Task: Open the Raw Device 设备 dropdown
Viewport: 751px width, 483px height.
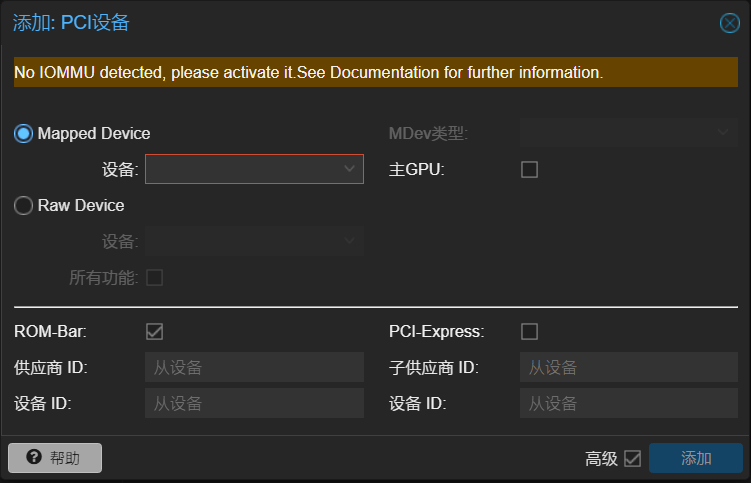Action: point(254,241)
